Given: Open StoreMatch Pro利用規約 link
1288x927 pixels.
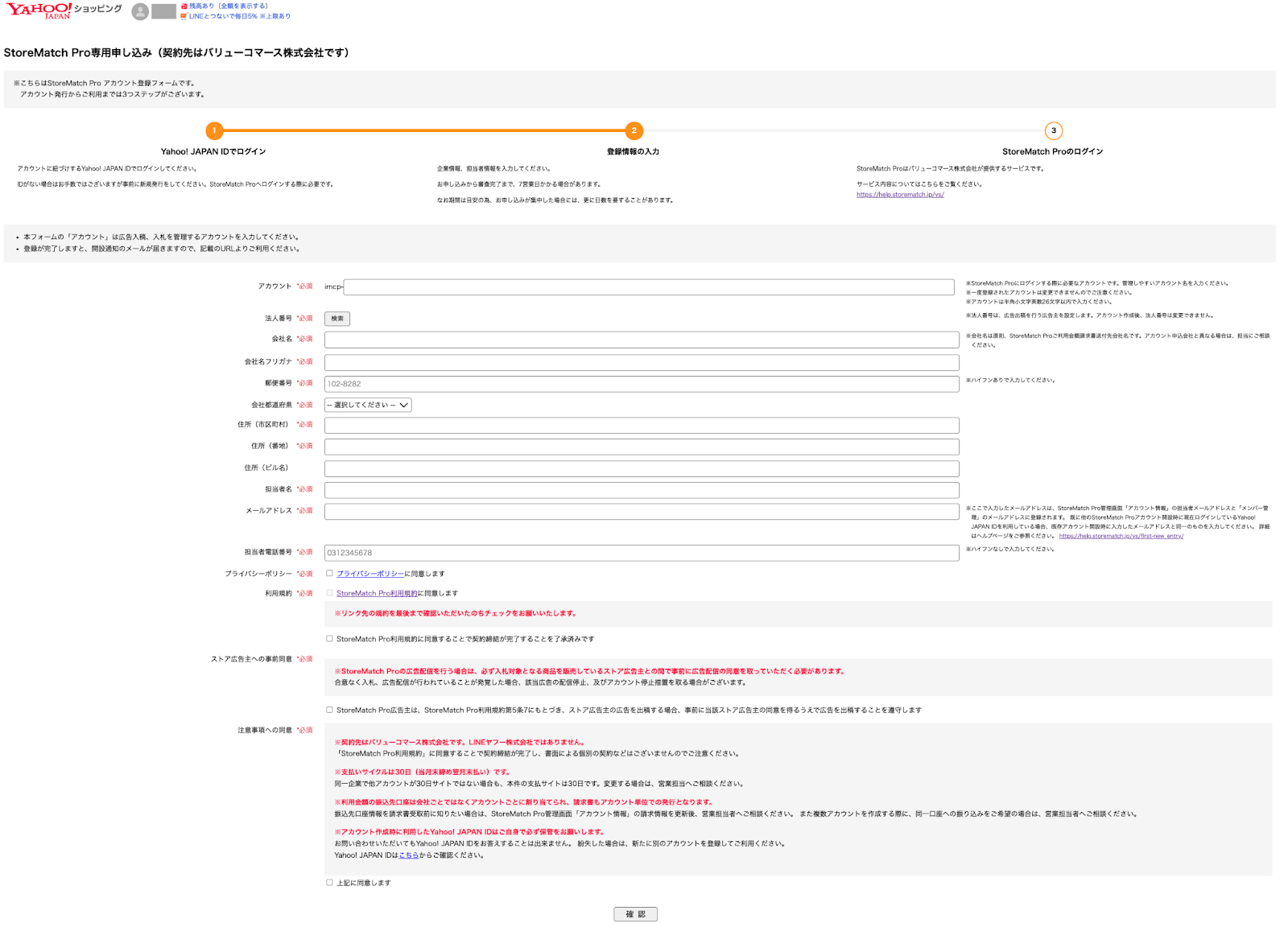Looking at the screenshot, I should click(377, 593).
